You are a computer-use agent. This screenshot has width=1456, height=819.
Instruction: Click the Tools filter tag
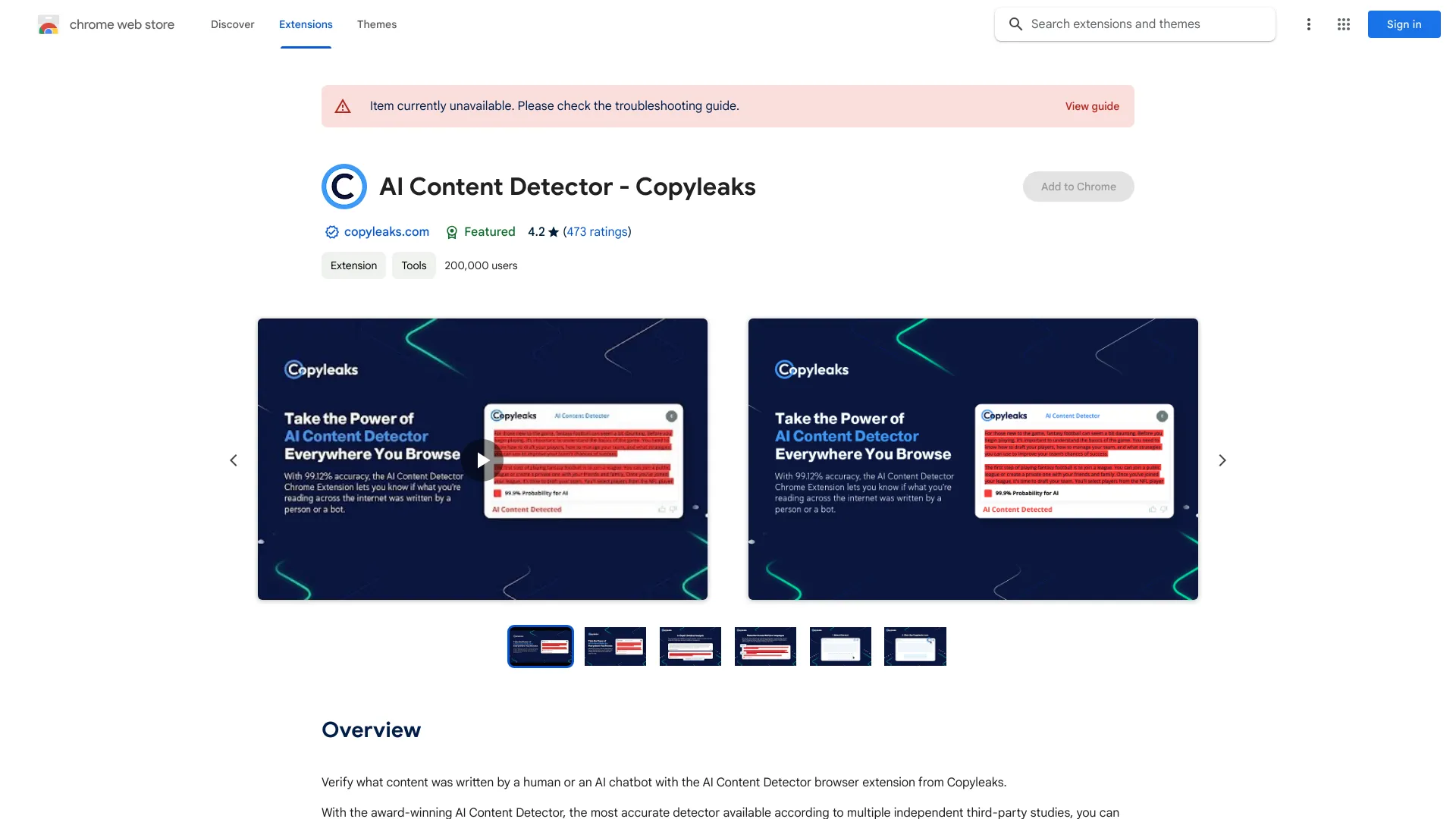tap(413, 265)
